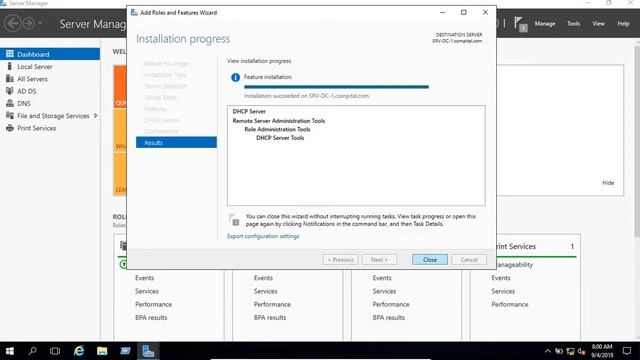Go back with Server Manager back arrow
The width and height of the screenshot is (640, 360).
pyautogui.click(x=12, y=23)
